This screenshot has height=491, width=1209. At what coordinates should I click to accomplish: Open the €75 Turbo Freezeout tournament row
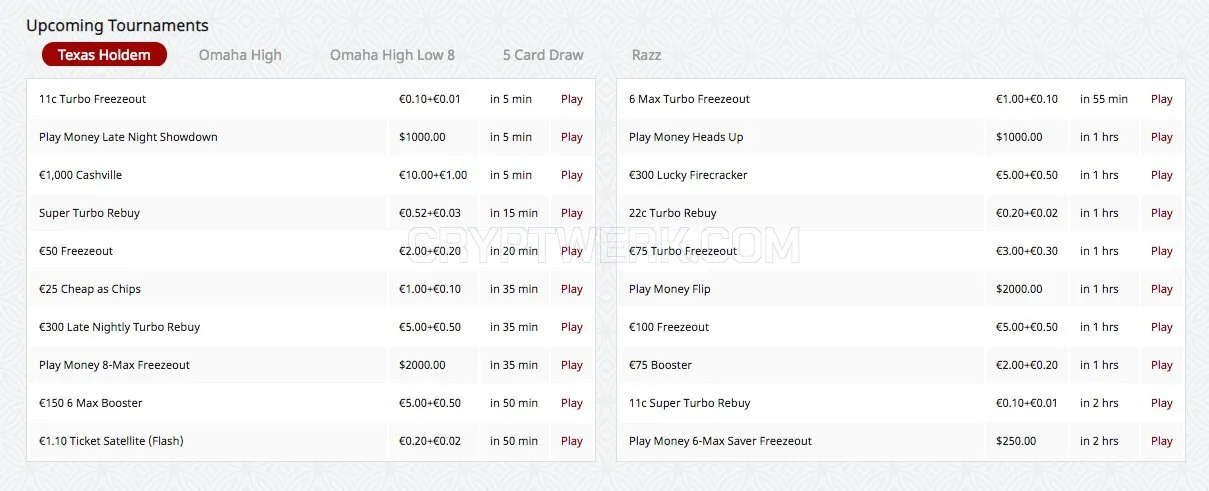pos(901,251)
